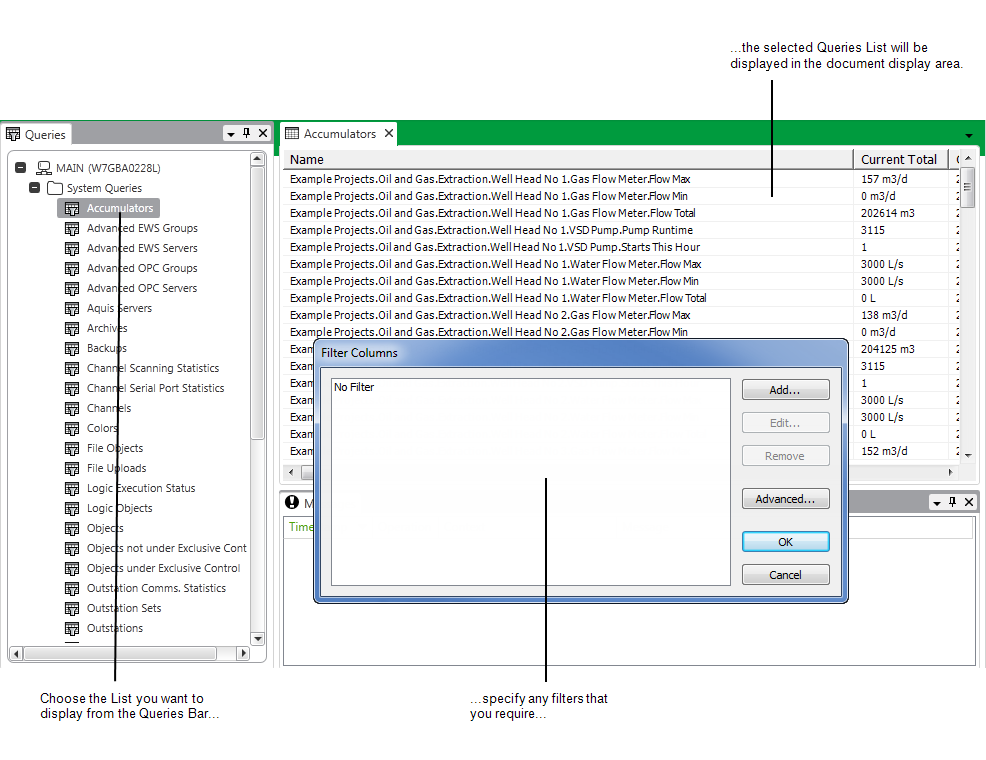This screenshot has height=760, width=986.
Task: Click the System Queries folder icon
Action: tap(55, 188)
